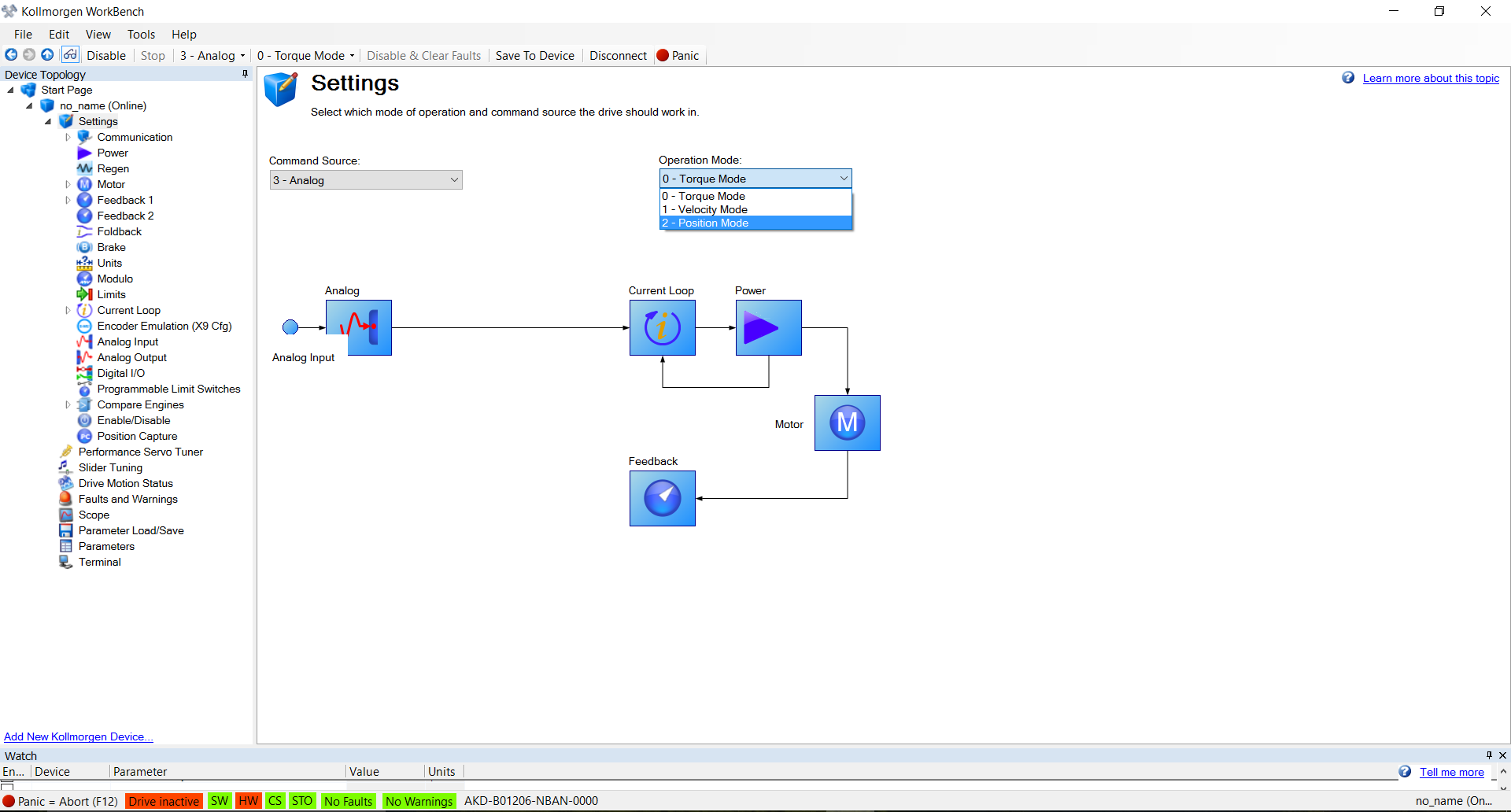Close the Watch panel
This screenshot has height=812, width=1511.
(x=1502, y=755)
